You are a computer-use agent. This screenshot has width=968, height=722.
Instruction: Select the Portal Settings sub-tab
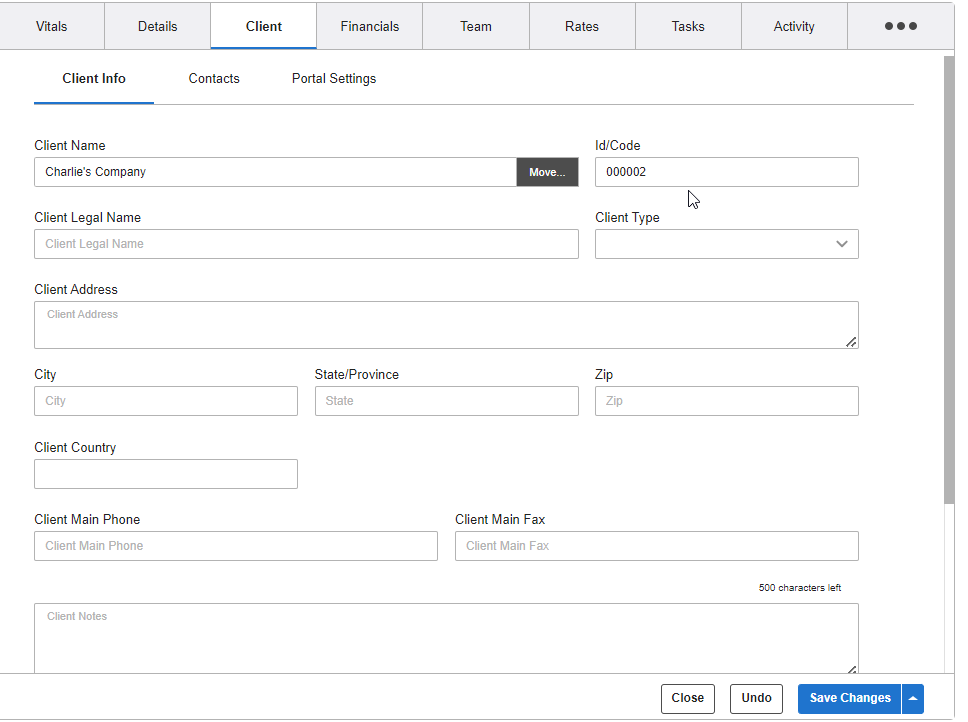(x=333, y=78)
